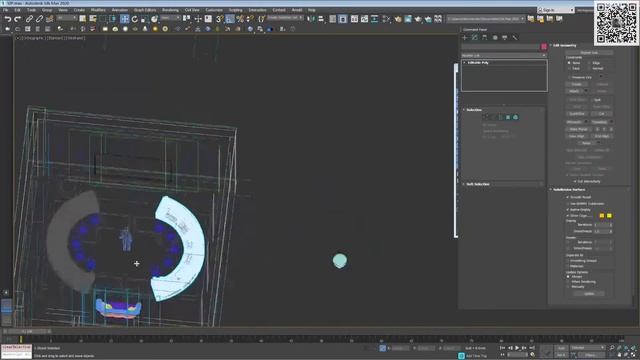640x360 pixels.
Task: Collapse the Subdivision Surface rollout
Action: [x=569, y=190]
